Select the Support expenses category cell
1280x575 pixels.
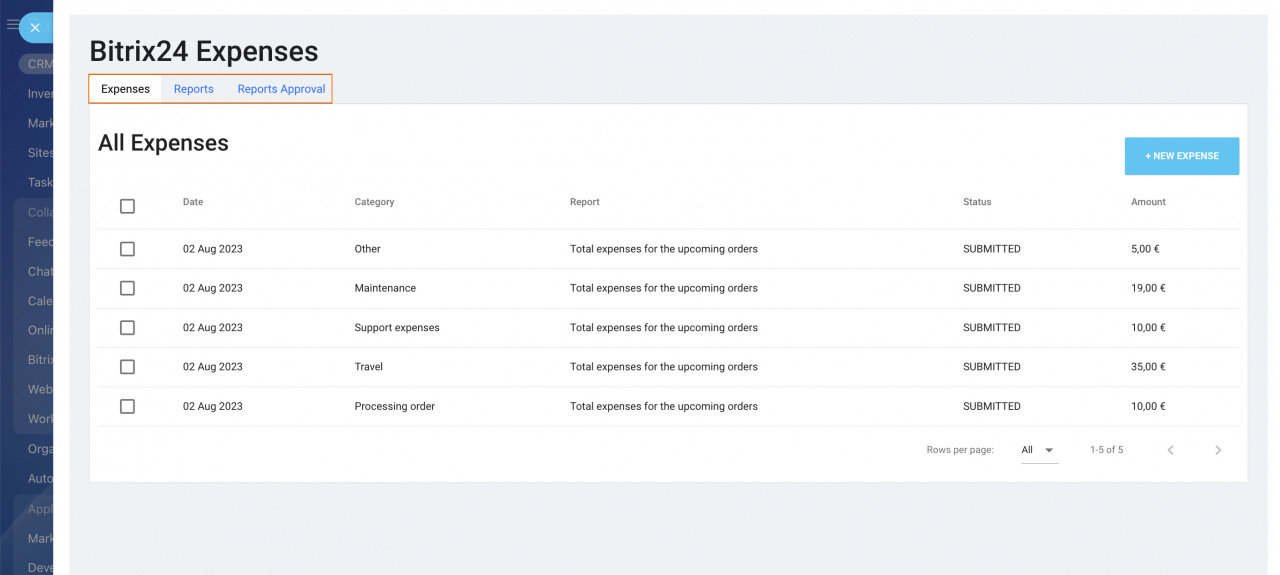pyautogui.click(x=397, y=328)
